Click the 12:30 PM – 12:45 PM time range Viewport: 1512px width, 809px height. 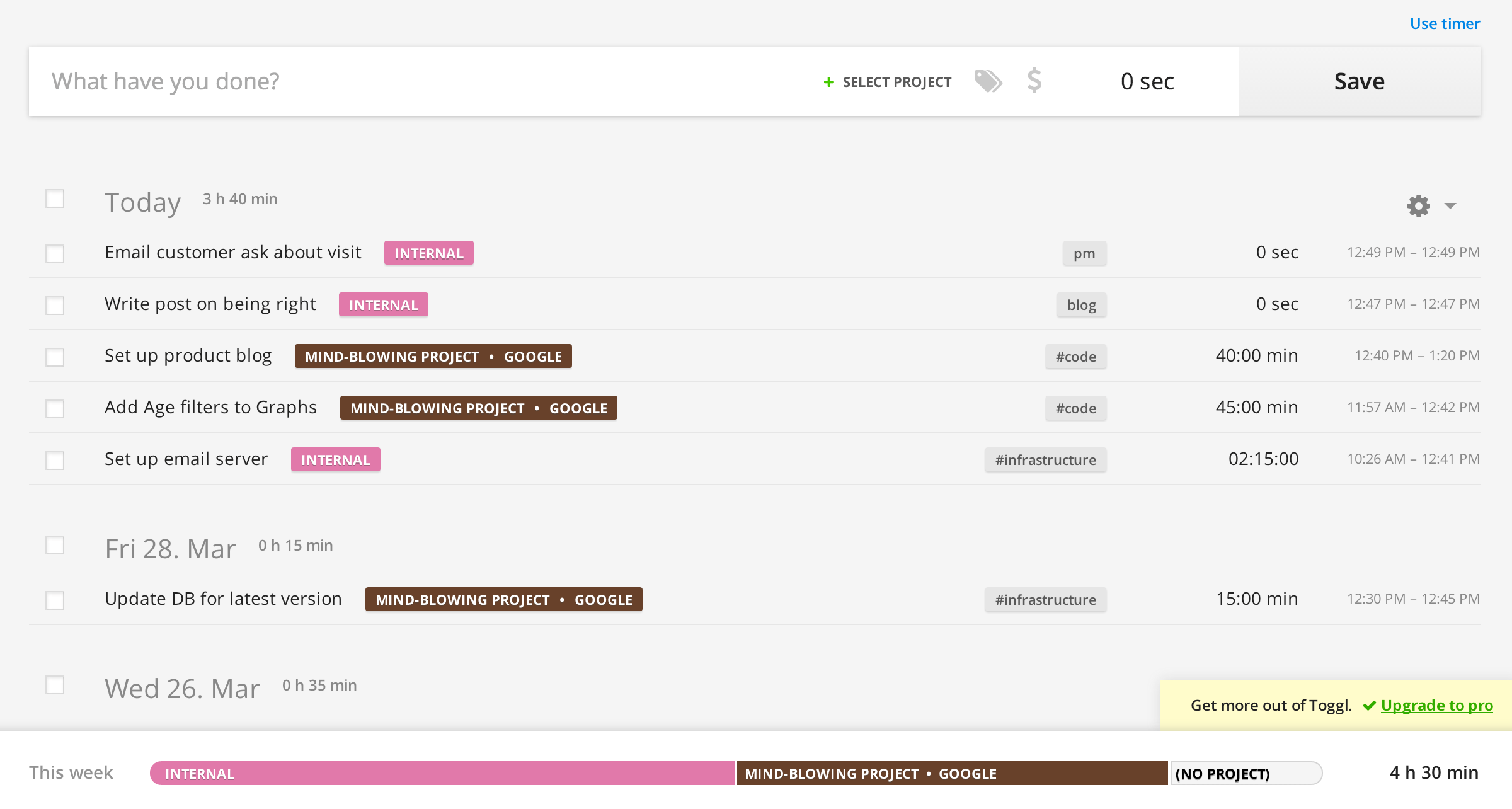pos(1413,599)
